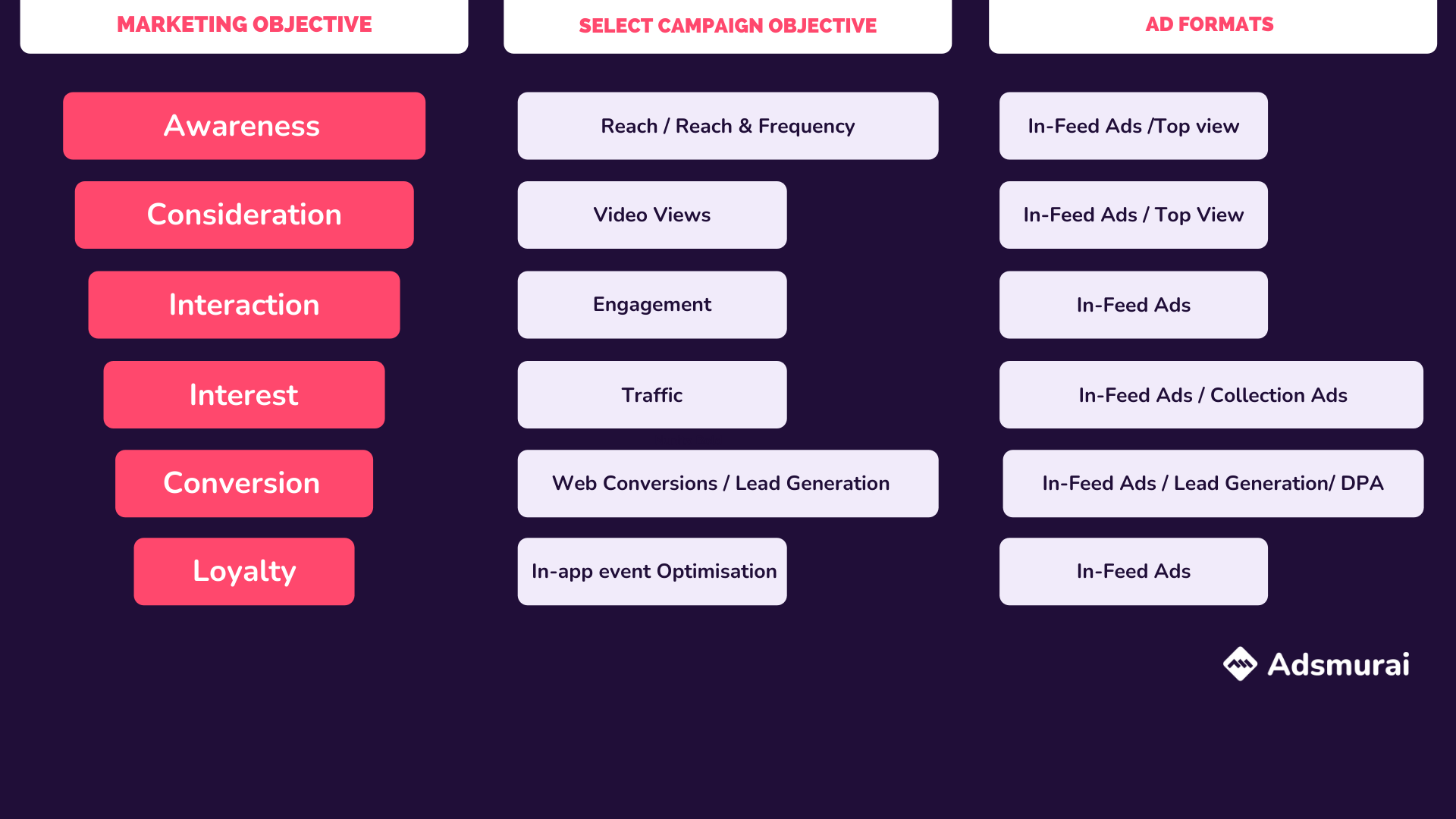The image size is (1456, 819).
Task: Select the Consideration marketing objective
Action: [244, 214]
